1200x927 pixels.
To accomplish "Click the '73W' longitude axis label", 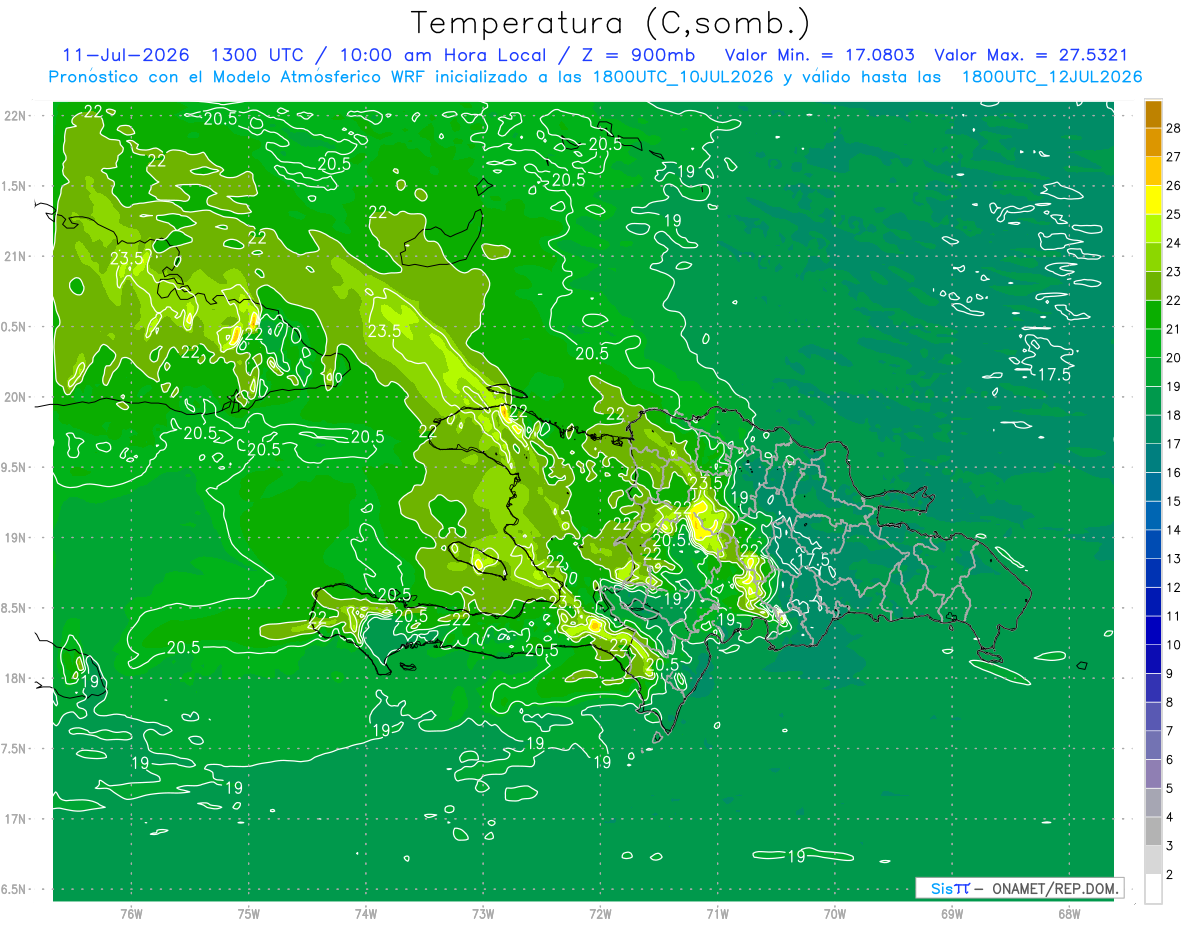I will click(x=483, y=914).
